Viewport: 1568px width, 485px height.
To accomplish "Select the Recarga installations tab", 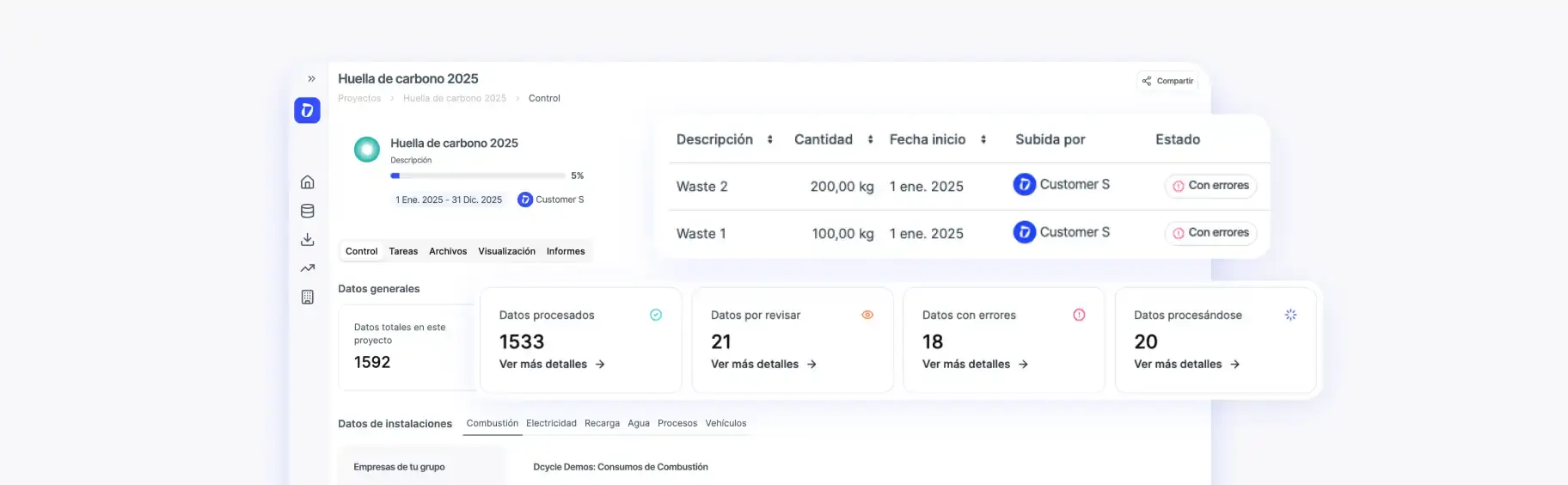I will 602,423.
